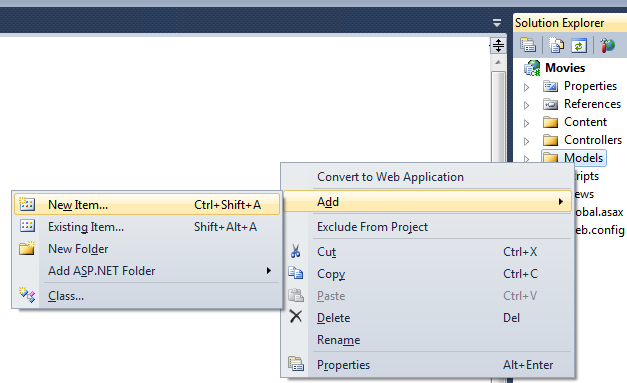The height and width of the screenshot is (383, 627).
Task: Click the Show All Files toolbar icon
Action: click(x=556, y=45)
